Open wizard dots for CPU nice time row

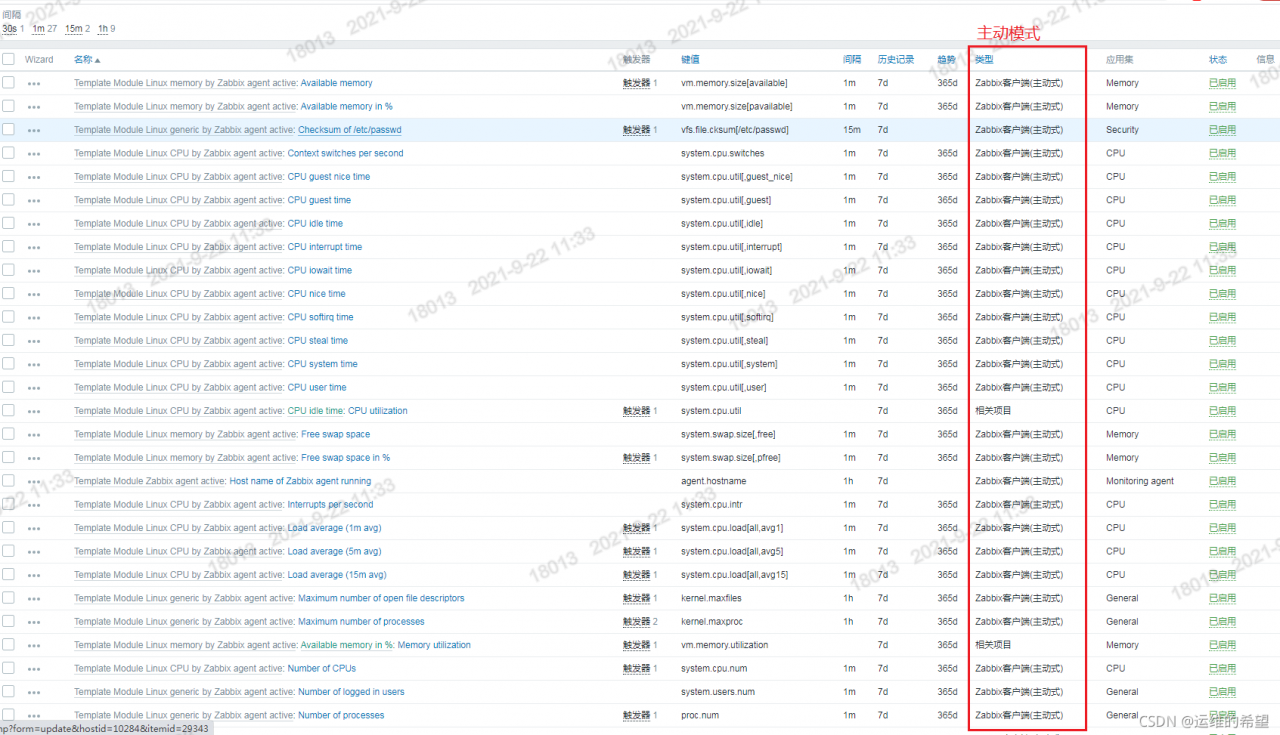[34, 295]
